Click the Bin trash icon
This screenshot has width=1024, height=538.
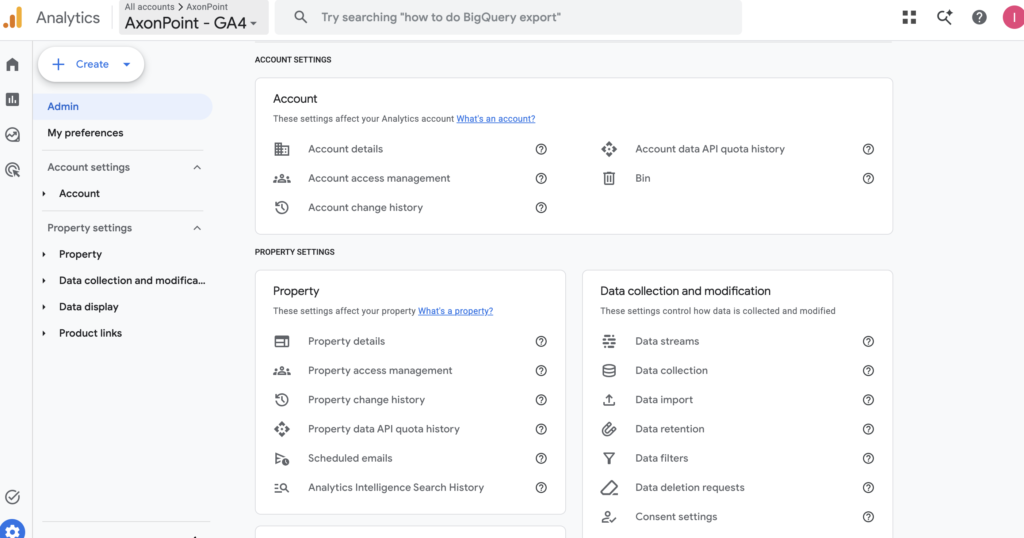click(609, 178)
